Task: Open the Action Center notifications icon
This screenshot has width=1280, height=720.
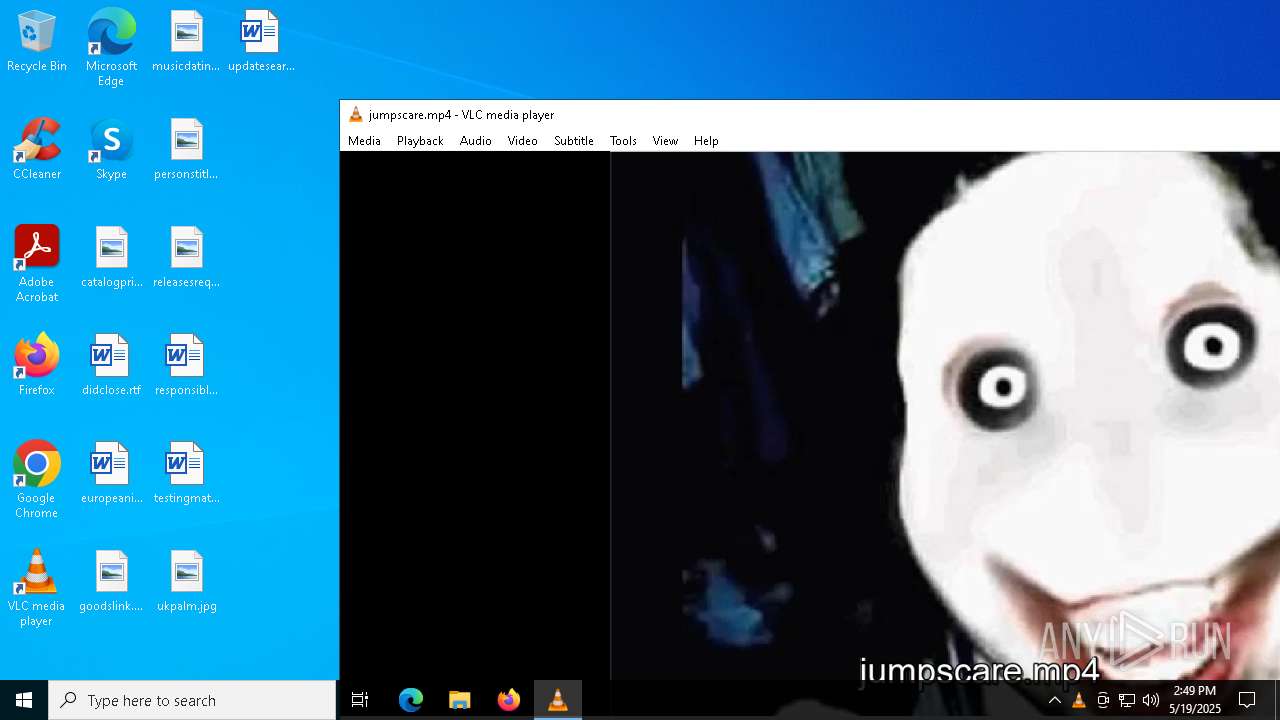Action: tap(1247, 700)
